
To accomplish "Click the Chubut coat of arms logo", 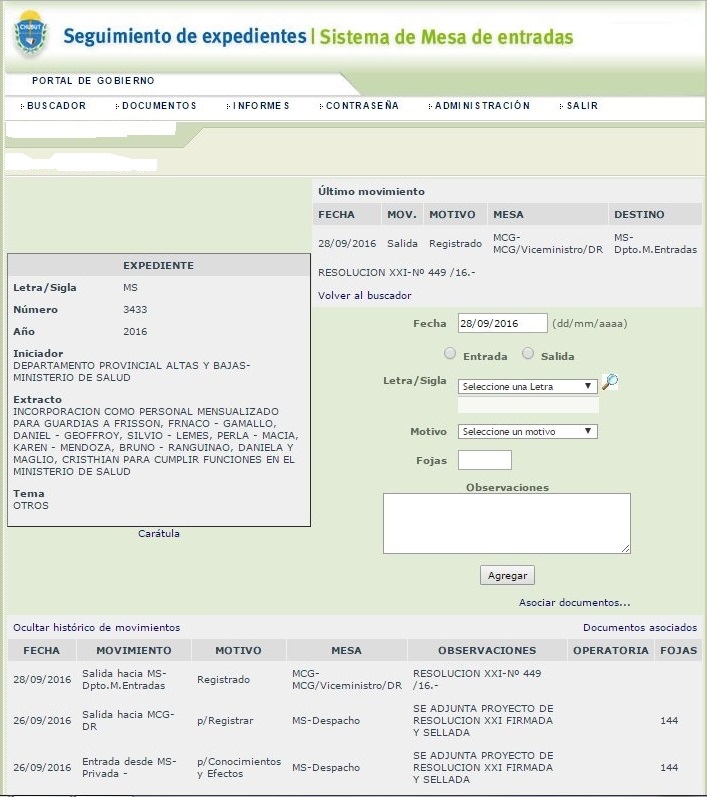I will pyautogui.click(x=31, y=34).
